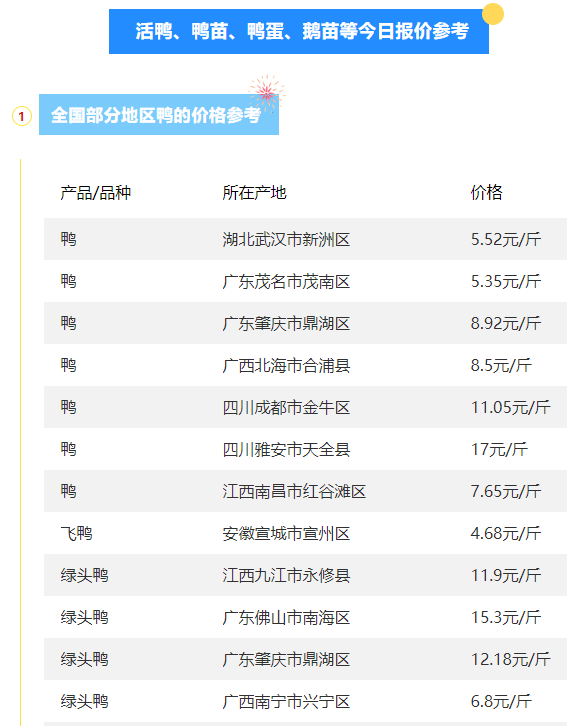
Task: Click the blue title banner about duck prices
Action: [299, 31]
